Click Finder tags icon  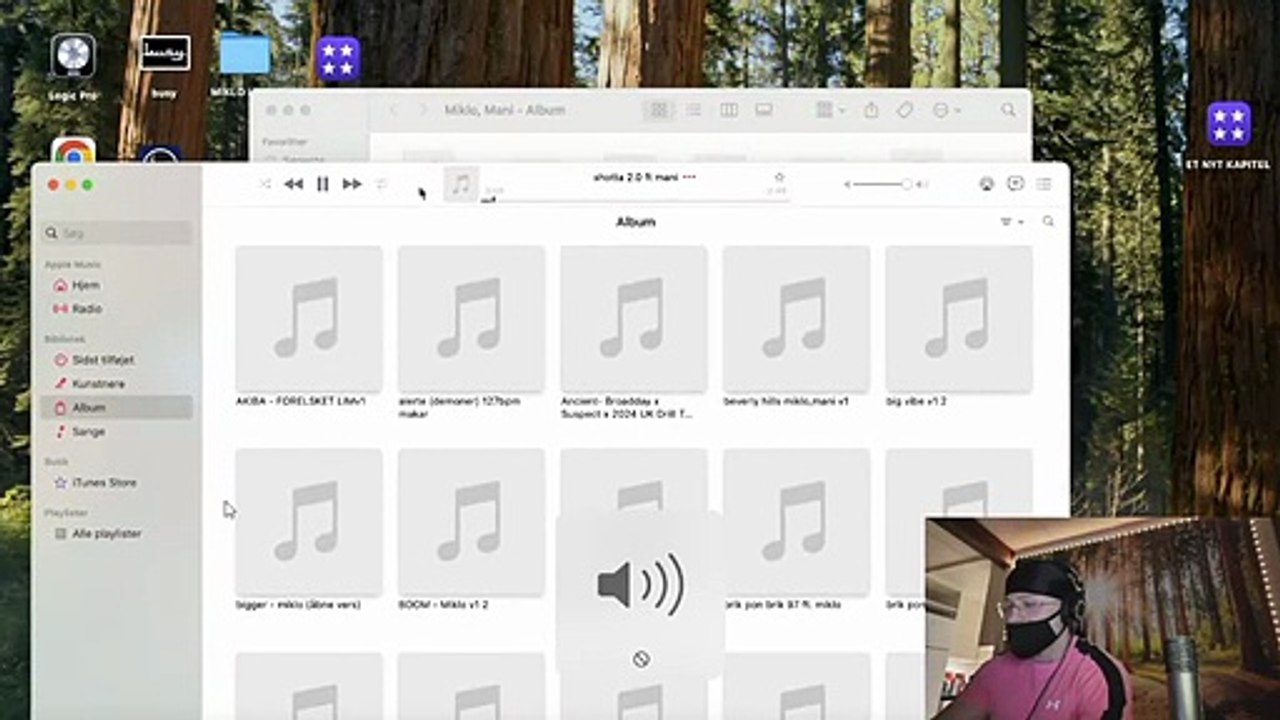click(x=905, y=110)
